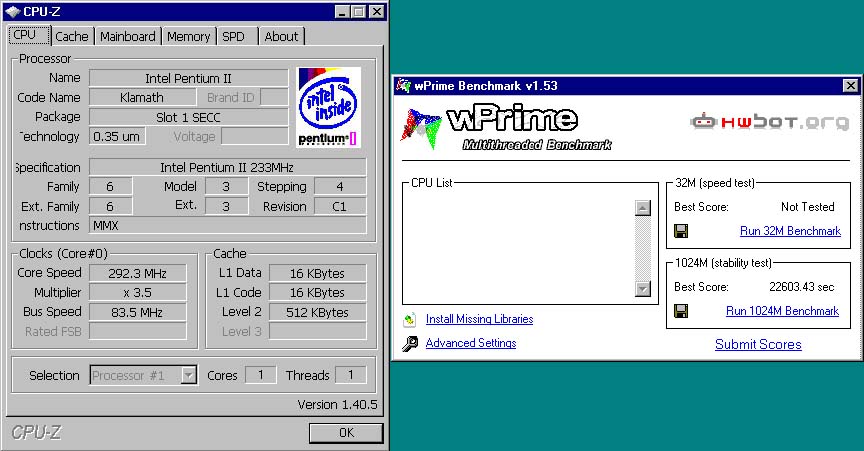Run the 32M Benchmark
The width and height of the screenshot is (864, 451).
790,231
